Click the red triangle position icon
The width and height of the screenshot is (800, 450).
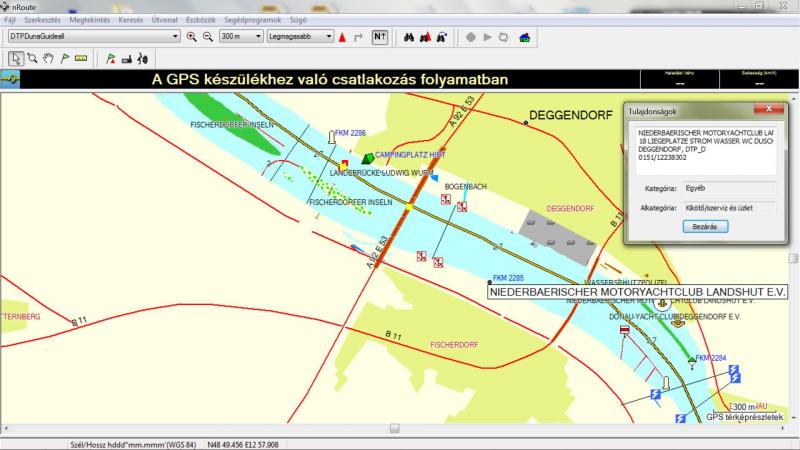342,37
